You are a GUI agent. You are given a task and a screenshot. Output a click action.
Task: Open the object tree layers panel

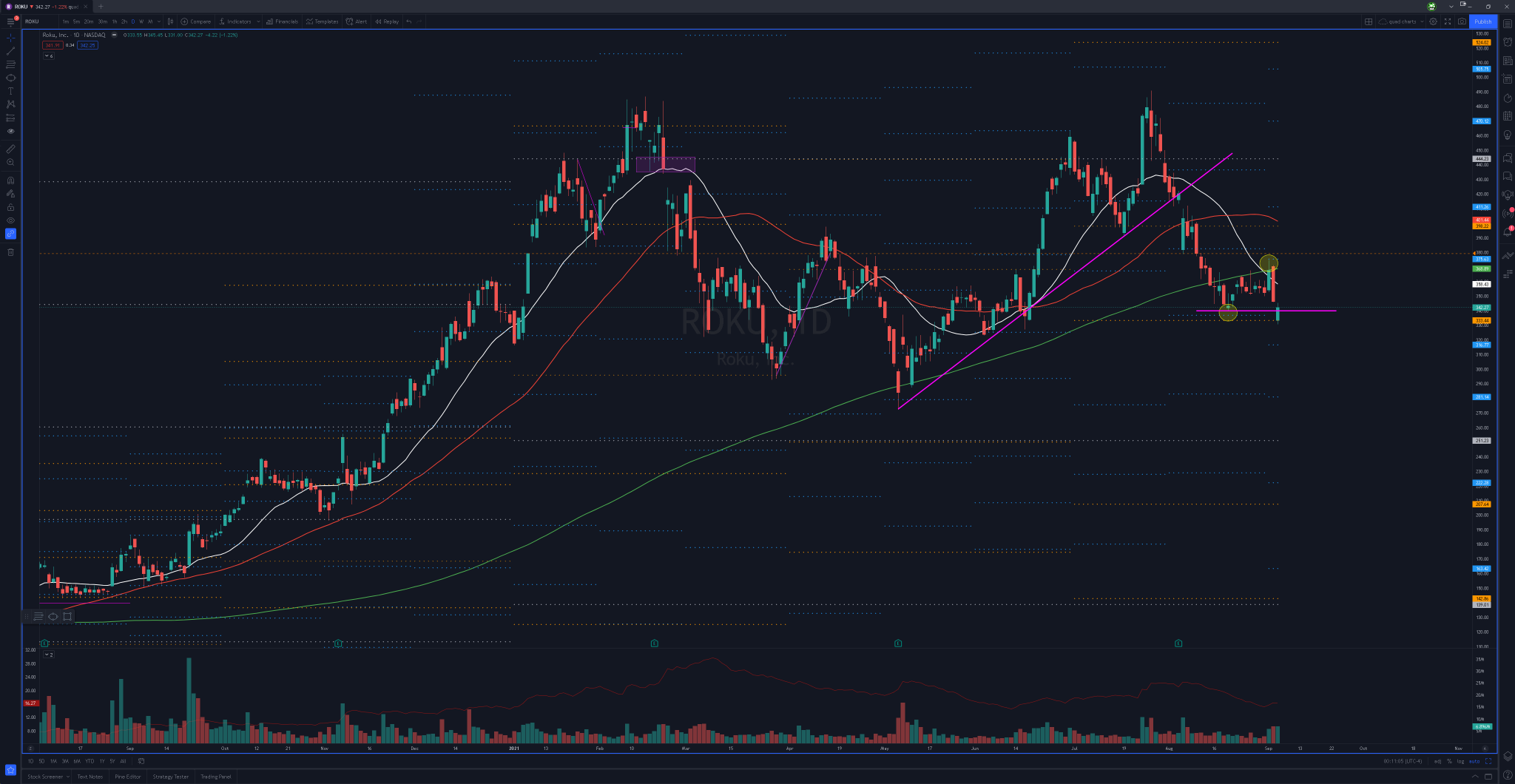pyautogui.click(x=1508, y=756)
